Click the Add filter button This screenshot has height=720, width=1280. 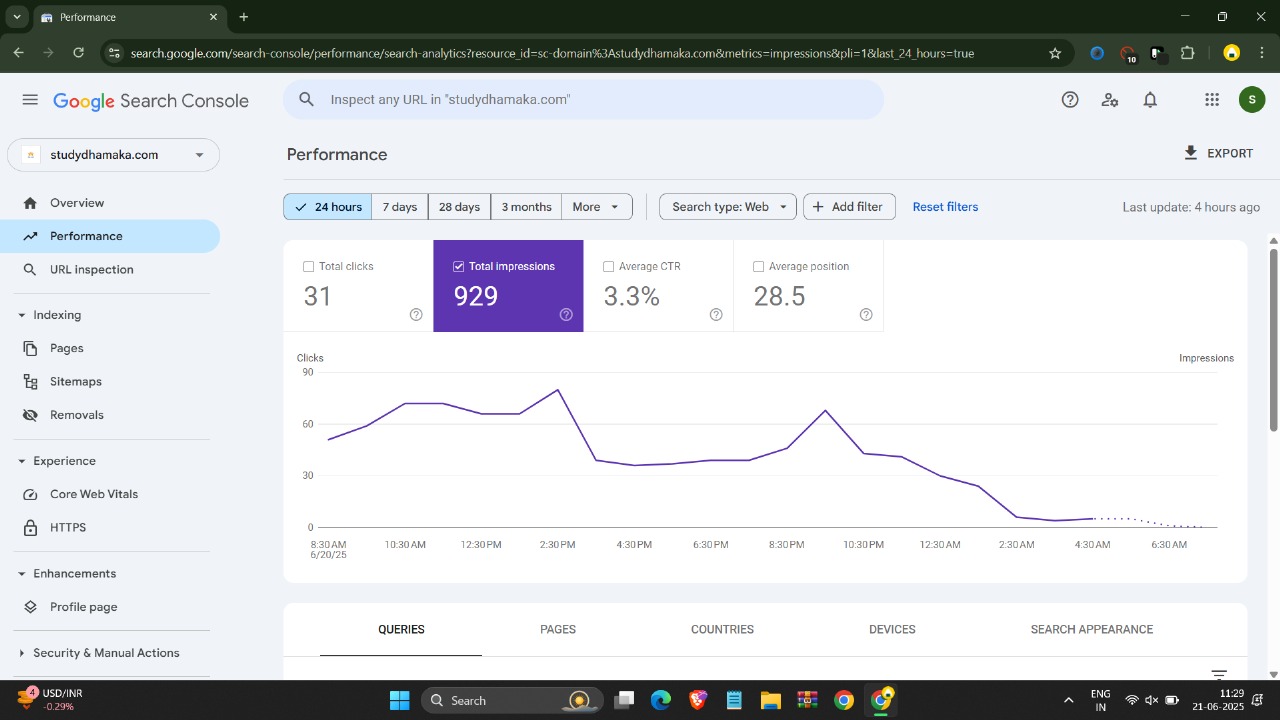coord(849,207)
